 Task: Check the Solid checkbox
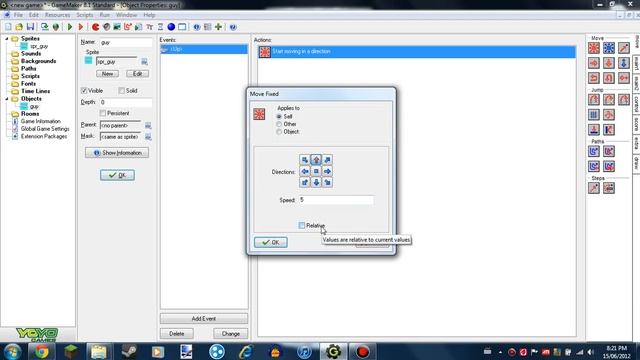coord(121,90)
